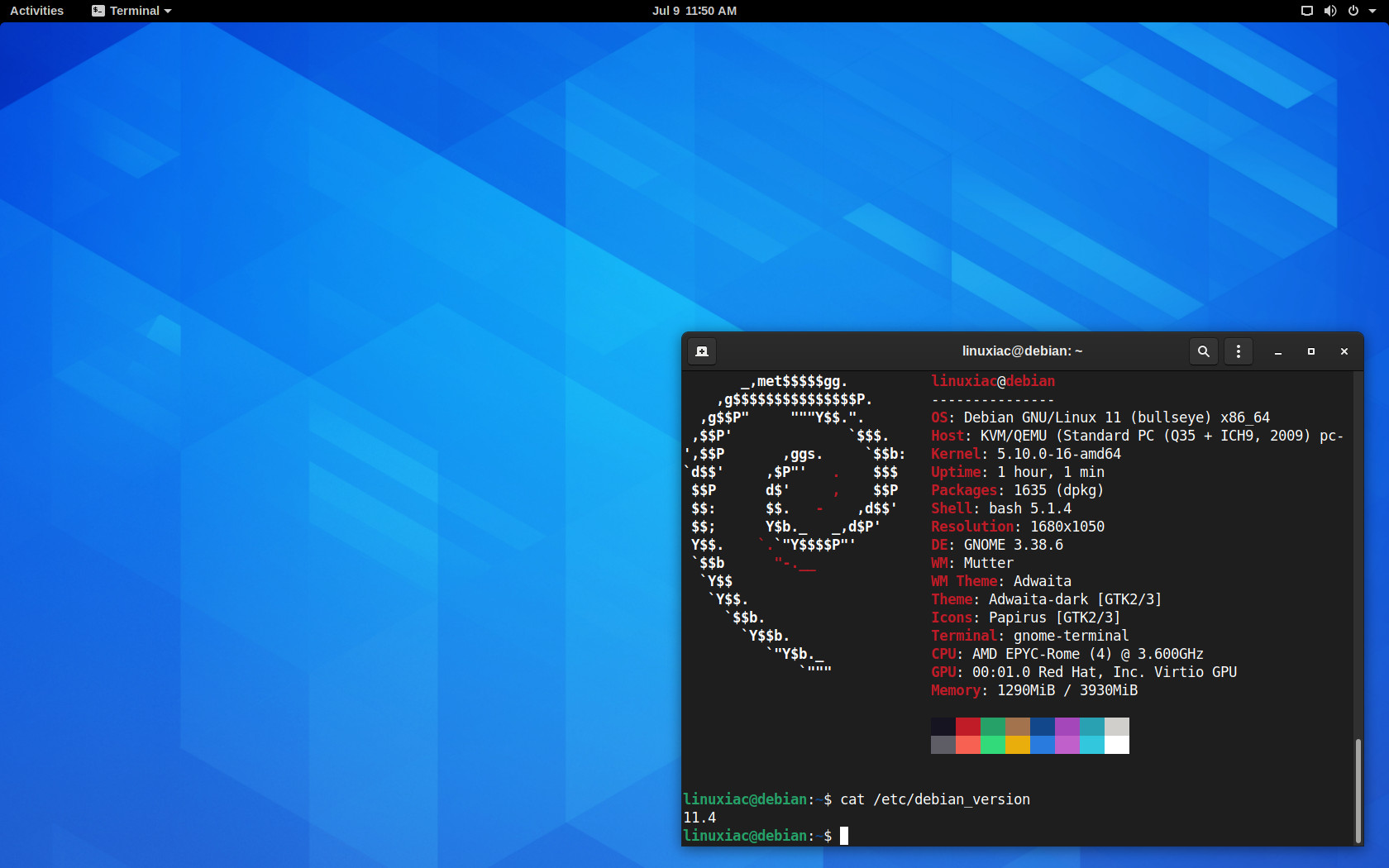Click the window title linuxiac@debian

tap(1023, 351)
